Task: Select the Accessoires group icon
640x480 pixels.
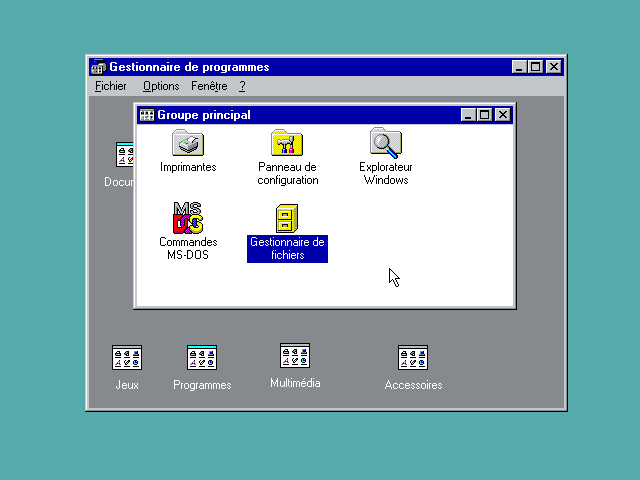Action: (x=413, y=358)
